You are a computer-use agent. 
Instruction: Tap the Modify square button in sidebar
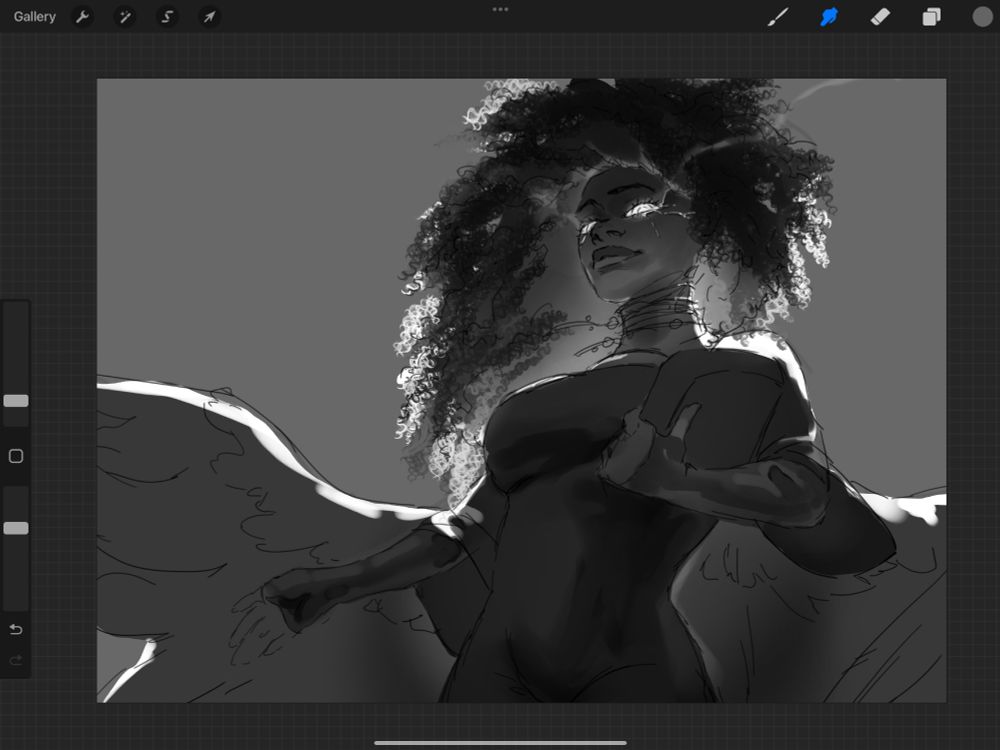click(16, 456)
